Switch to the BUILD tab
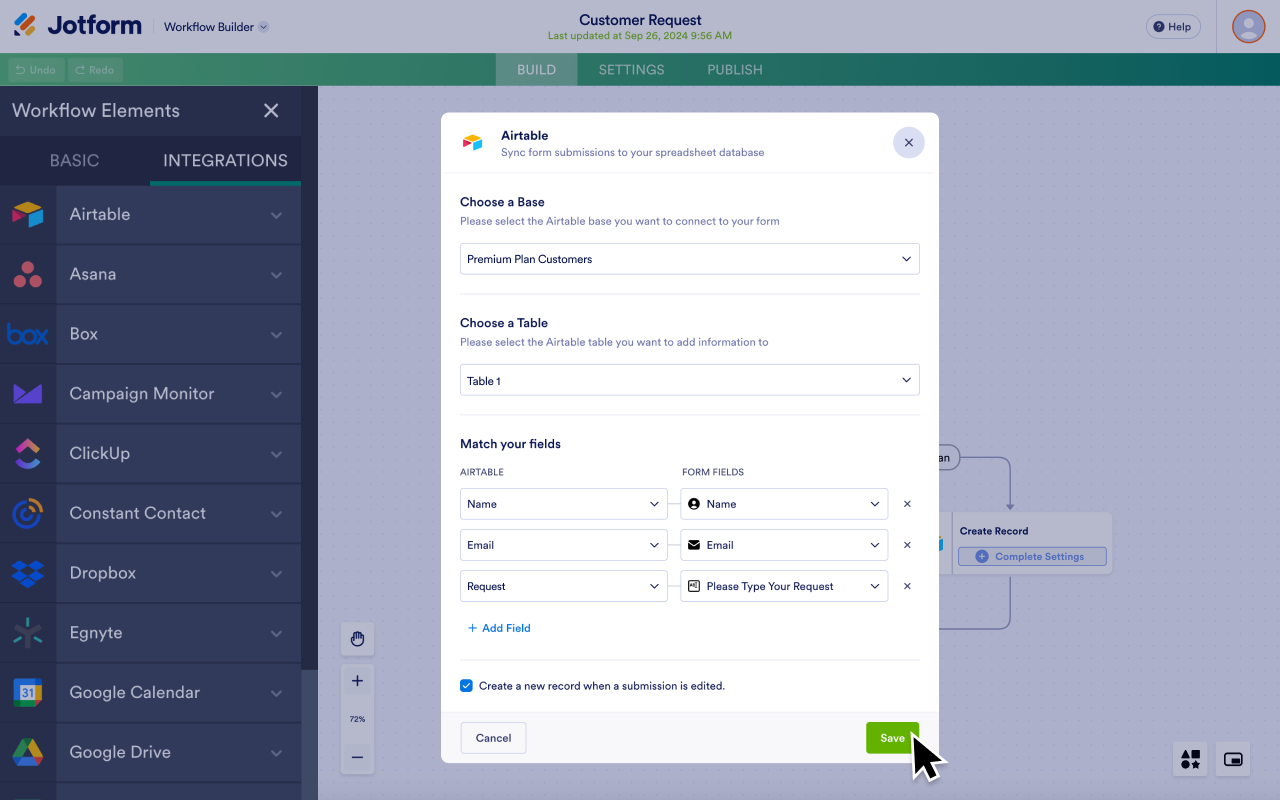This screenshot has height=800, width=1280. (536, 70)
